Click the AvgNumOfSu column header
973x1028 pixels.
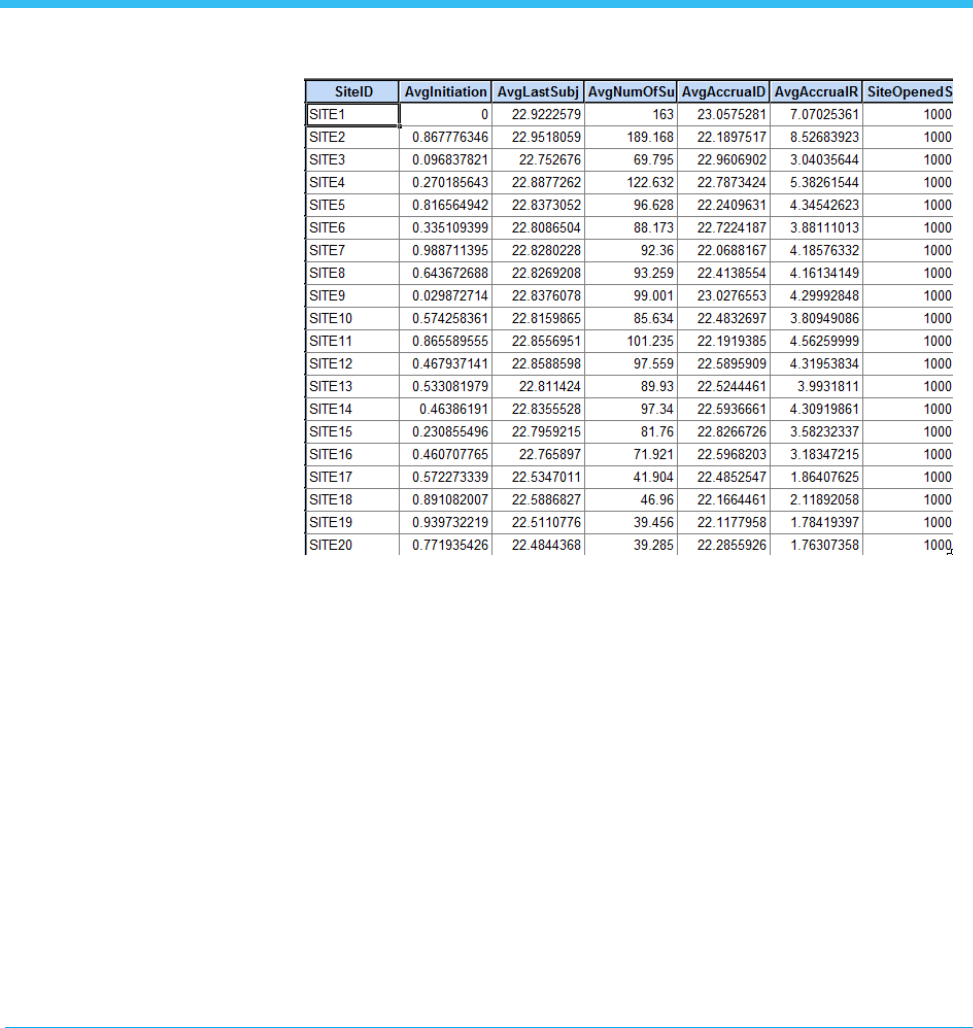631,92
